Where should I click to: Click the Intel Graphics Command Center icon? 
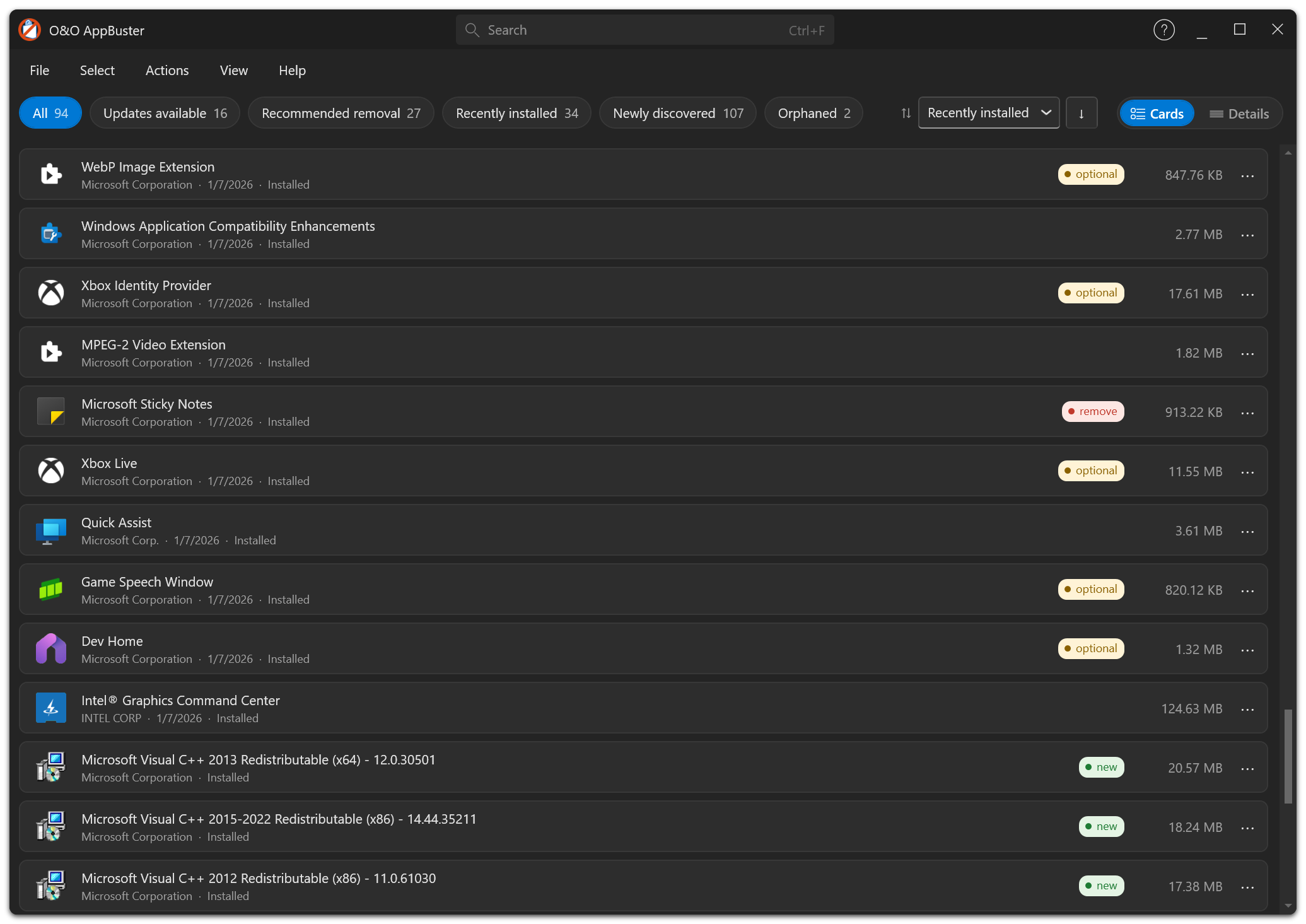coord(51,708)
